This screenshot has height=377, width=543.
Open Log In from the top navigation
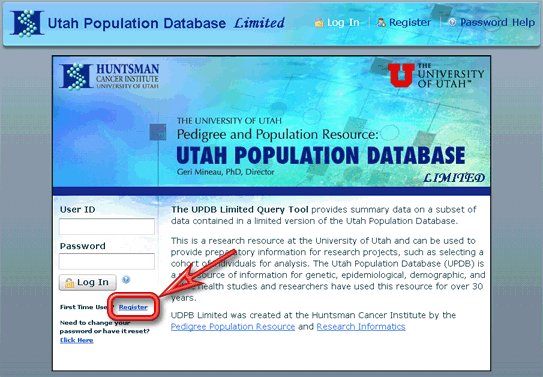(x=343, y=23)
